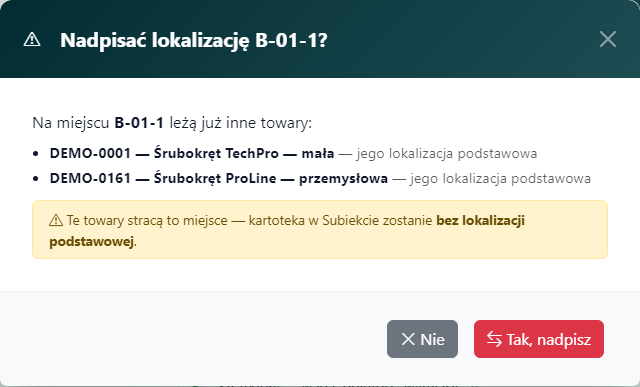This screenshot has width=640, height=387.
Task: Click the bold B-01-1 location in intro sentence
Action: click(x=139, y=122)
